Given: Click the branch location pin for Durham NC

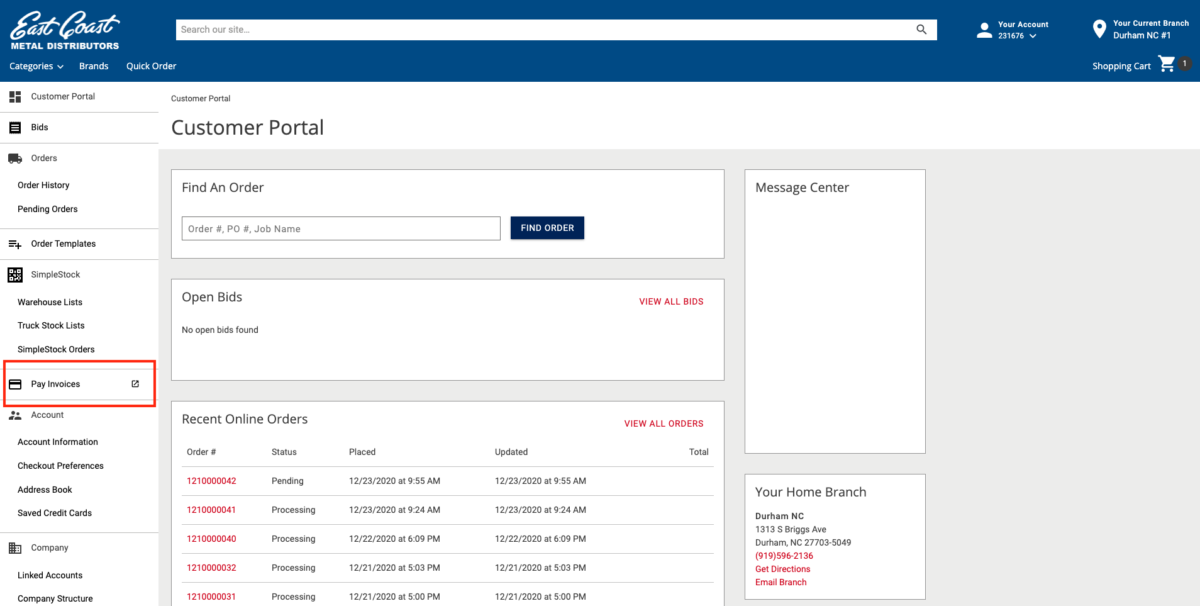Looking at the screenshot, I should click(x=1100, y=28).
